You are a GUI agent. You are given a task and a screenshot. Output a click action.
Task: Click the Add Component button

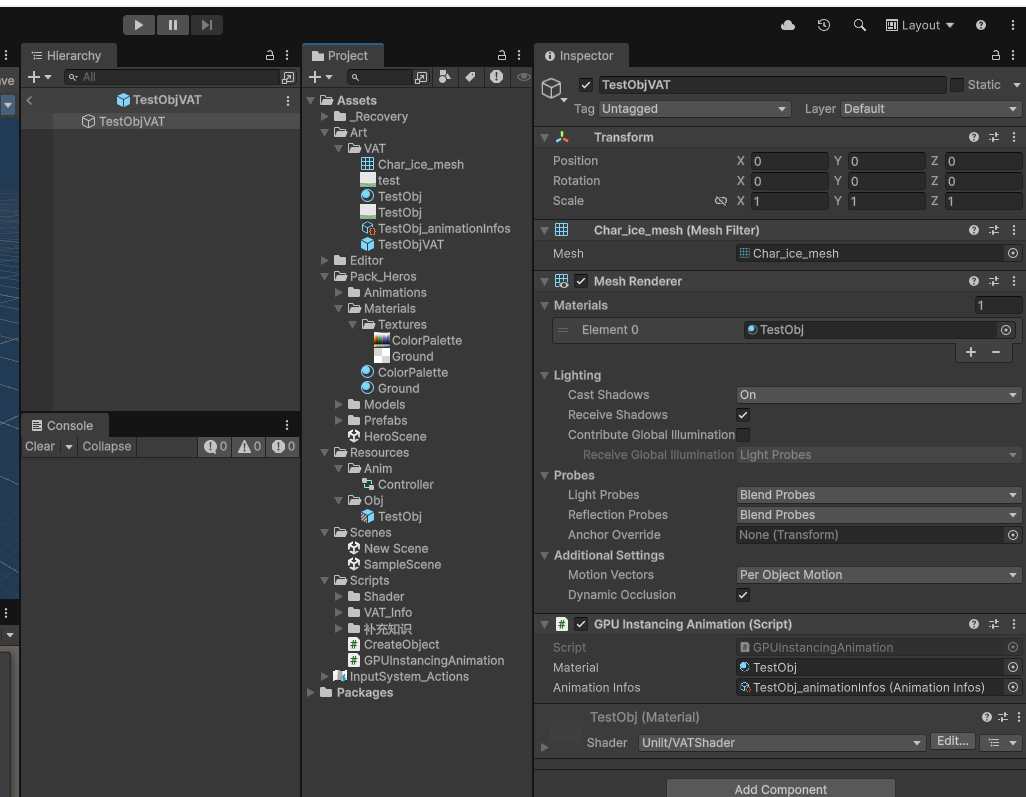[x=780, y=789]
